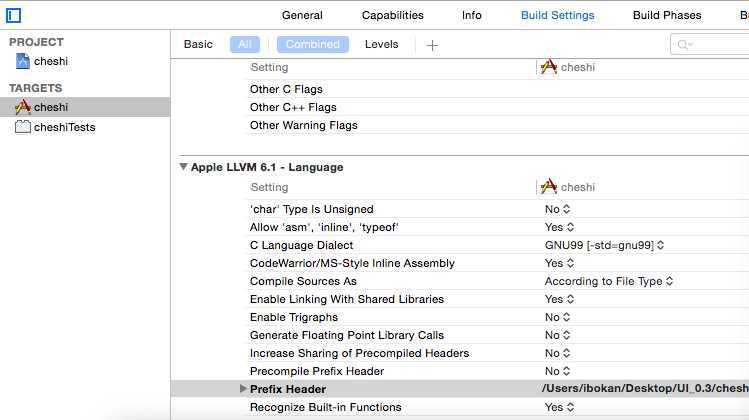749x420 pixels.
Task: Open CodeWarrior/MS-Style Inline Assembly Yes popup
Action: click(559, 263)
